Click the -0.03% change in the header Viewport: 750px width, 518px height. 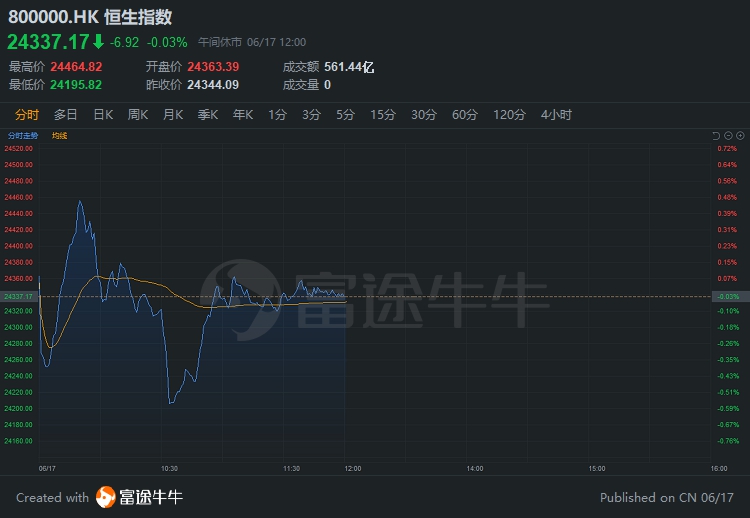pyautogui.click(x=167, y=43)
